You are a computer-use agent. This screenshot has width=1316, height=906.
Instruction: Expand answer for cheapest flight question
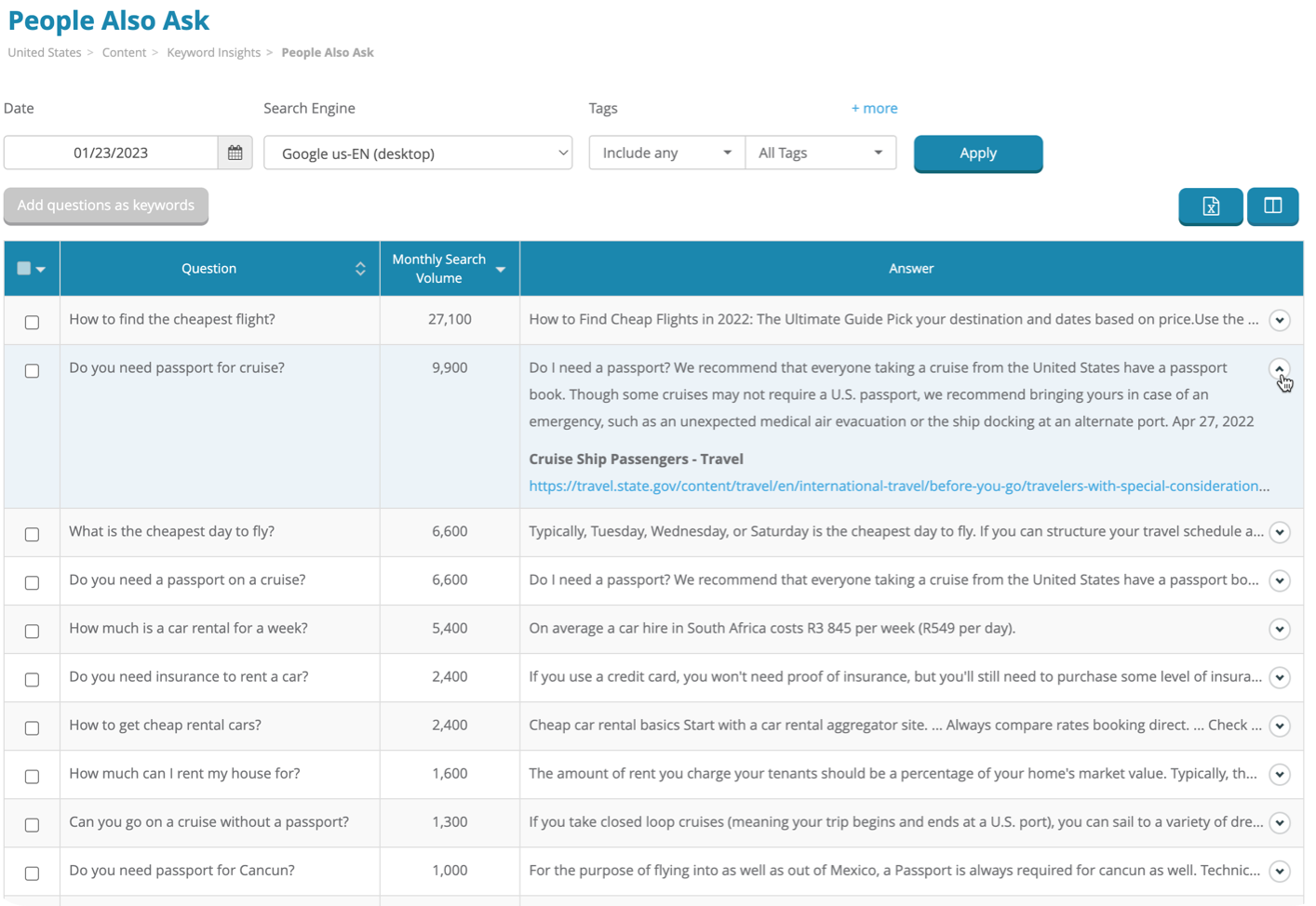pos(1280,320)
